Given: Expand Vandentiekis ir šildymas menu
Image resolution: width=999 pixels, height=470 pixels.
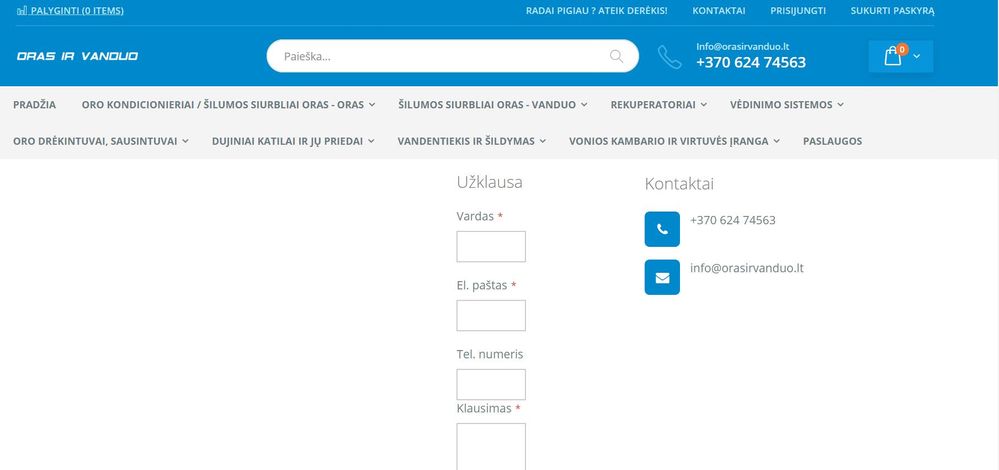Looking at the screenshot, I should click(471, 141).
